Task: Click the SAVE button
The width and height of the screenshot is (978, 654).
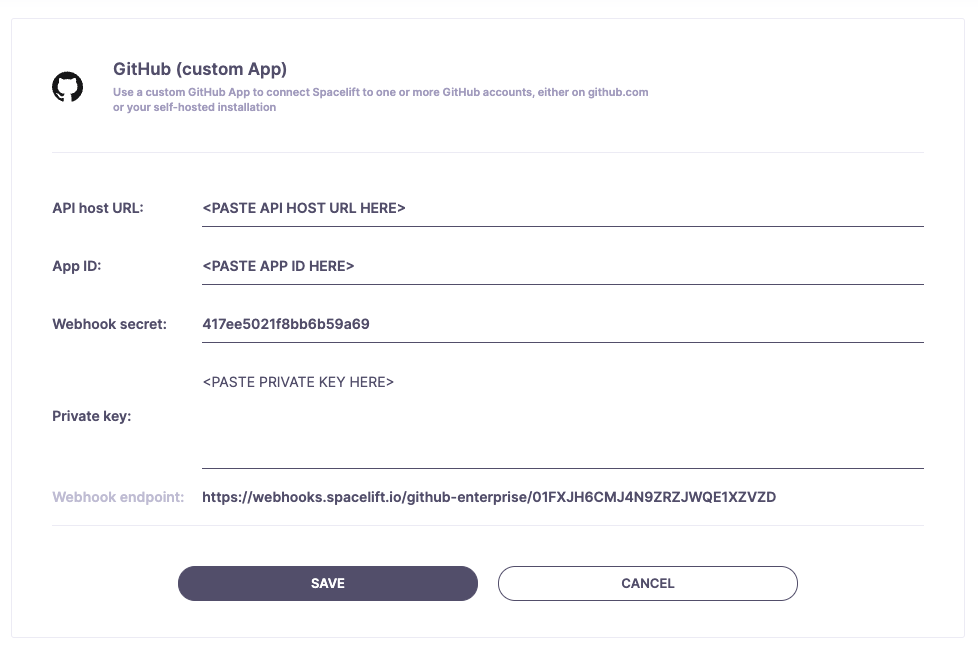Action: 328,583
